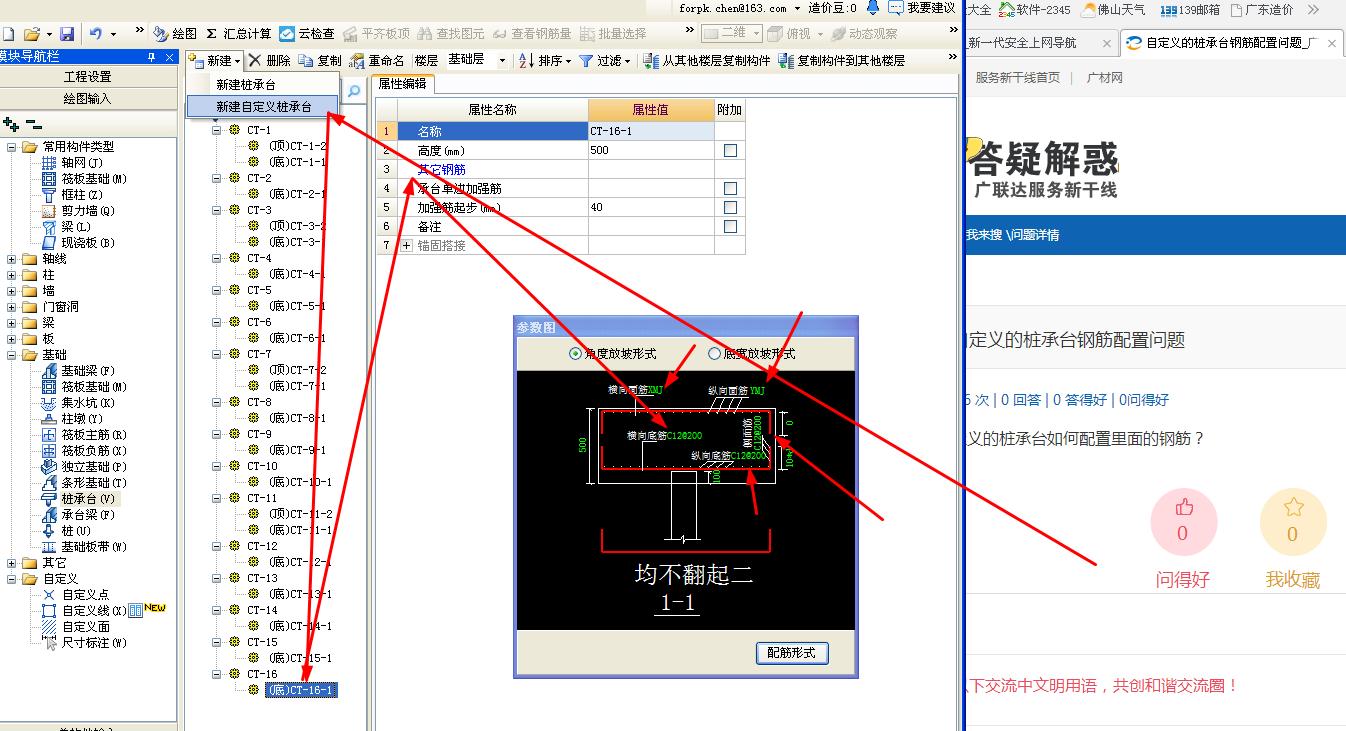Click 复制构件到其他楼层 toolbar button
The height and width of the screenshot is (731, 1346).
(x=842, y=61)
